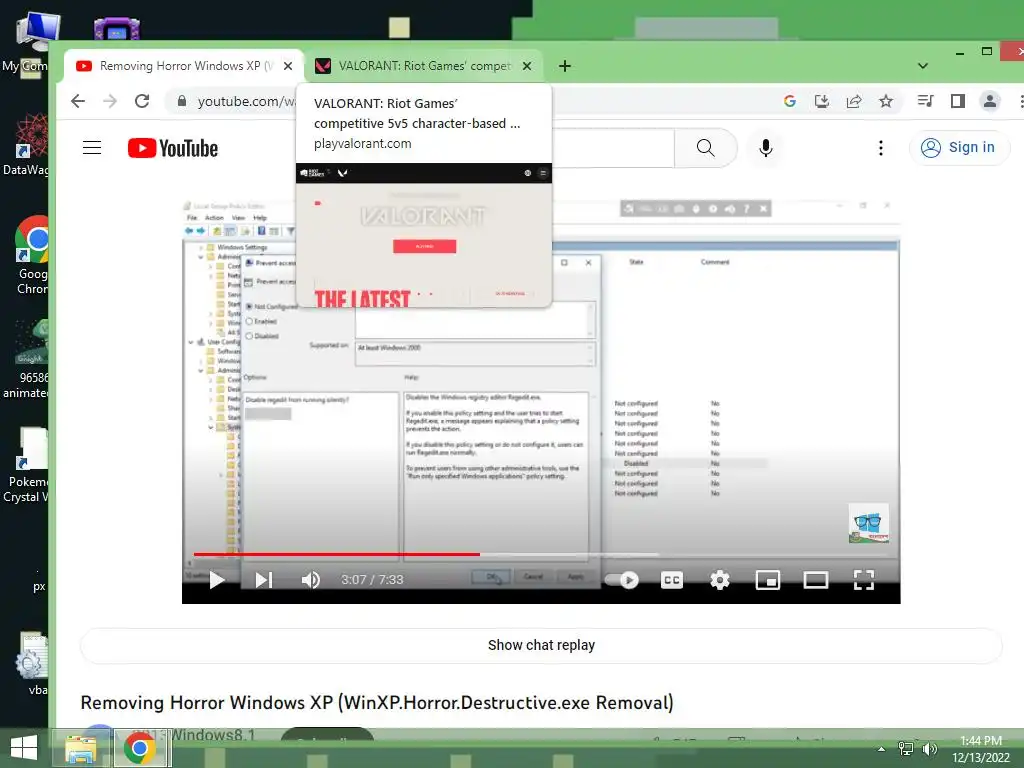Click Chrome icon in taskbar
This screenshot has height=768, width=1024.
(x=140, y=748)
